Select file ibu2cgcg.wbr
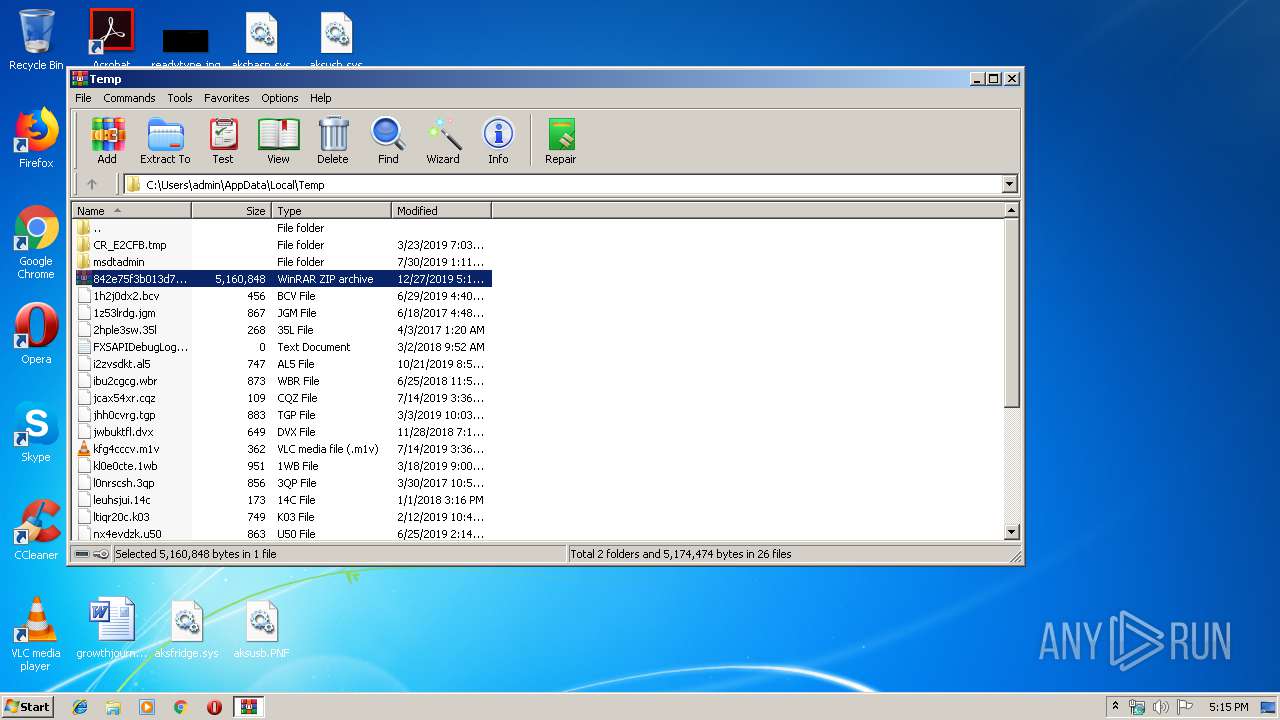 282,381
